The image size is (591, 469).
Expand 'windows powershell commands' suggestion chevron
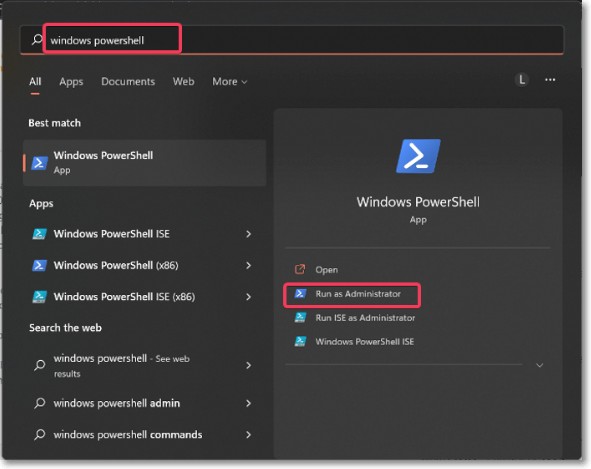pyautogui.click(x=248, y=434)
